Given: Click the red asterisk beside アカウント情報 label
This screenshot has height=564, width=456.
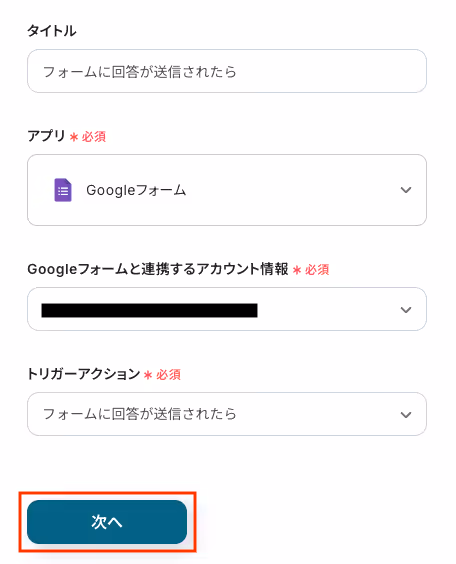Looking at the screenshot, I should pyautogui.click(x=297, y=270).
